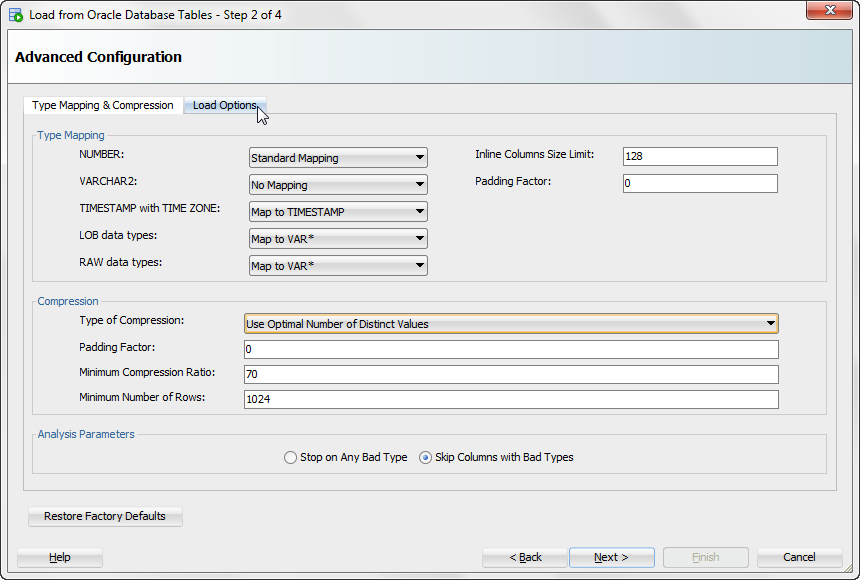Open the VARCHAR2 mapping dropdown
This screenshot has height=580, width=860.
338,184
